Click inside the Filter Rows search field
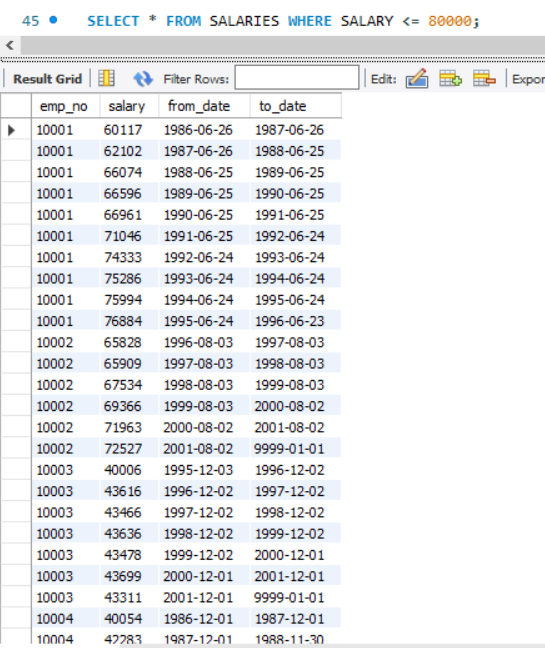The width and height of the screenshot is (545, 648). [297, 77]
